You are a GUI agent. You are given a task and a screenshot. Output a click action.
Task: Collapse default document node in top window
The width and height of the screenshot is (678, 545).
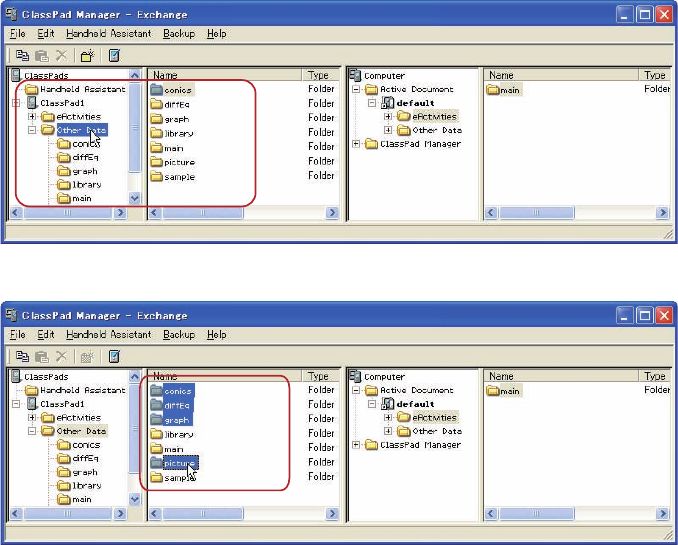(x=372, y=103)
